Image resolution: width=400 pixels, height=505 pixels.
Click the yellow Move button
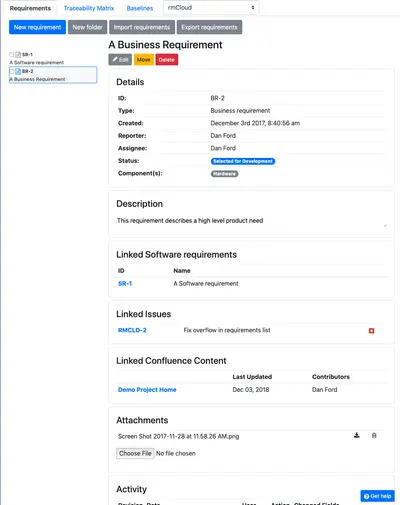pos(144,60)
